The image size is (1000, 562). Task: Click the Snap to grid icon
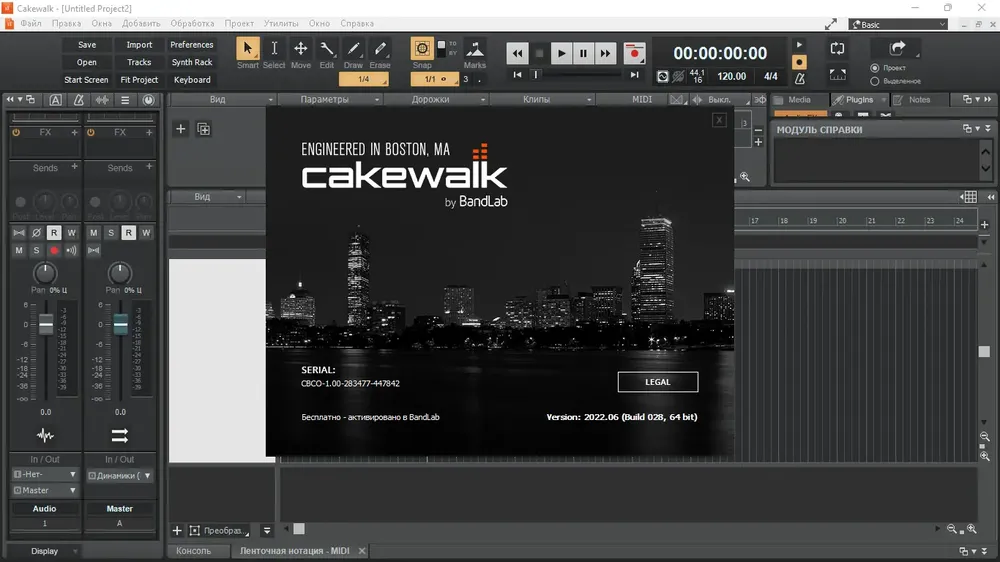(x=422, y=48)
